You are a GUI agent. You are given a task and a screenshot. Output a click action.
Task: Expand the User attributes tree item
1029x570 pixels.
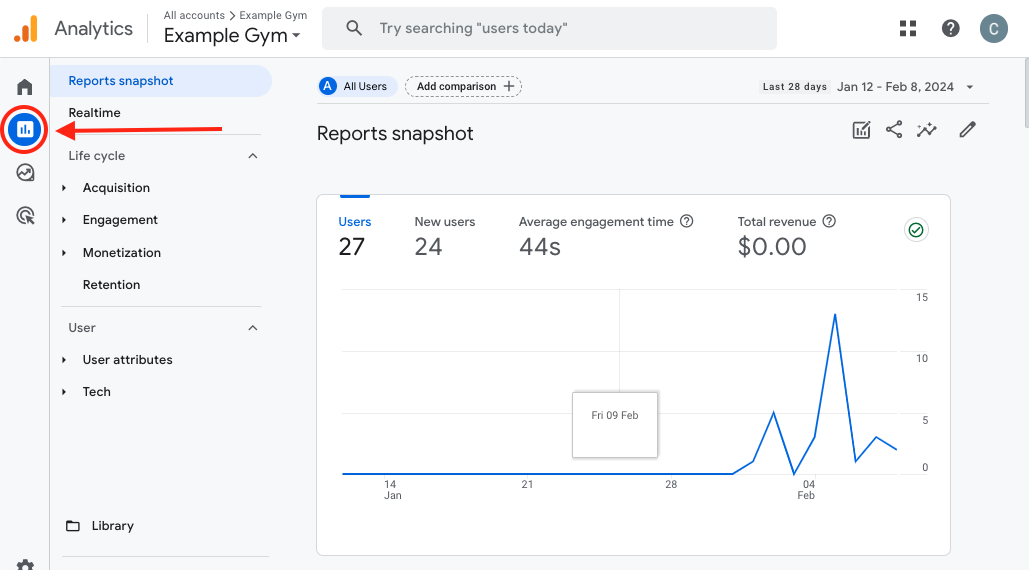tap(64, 359)
